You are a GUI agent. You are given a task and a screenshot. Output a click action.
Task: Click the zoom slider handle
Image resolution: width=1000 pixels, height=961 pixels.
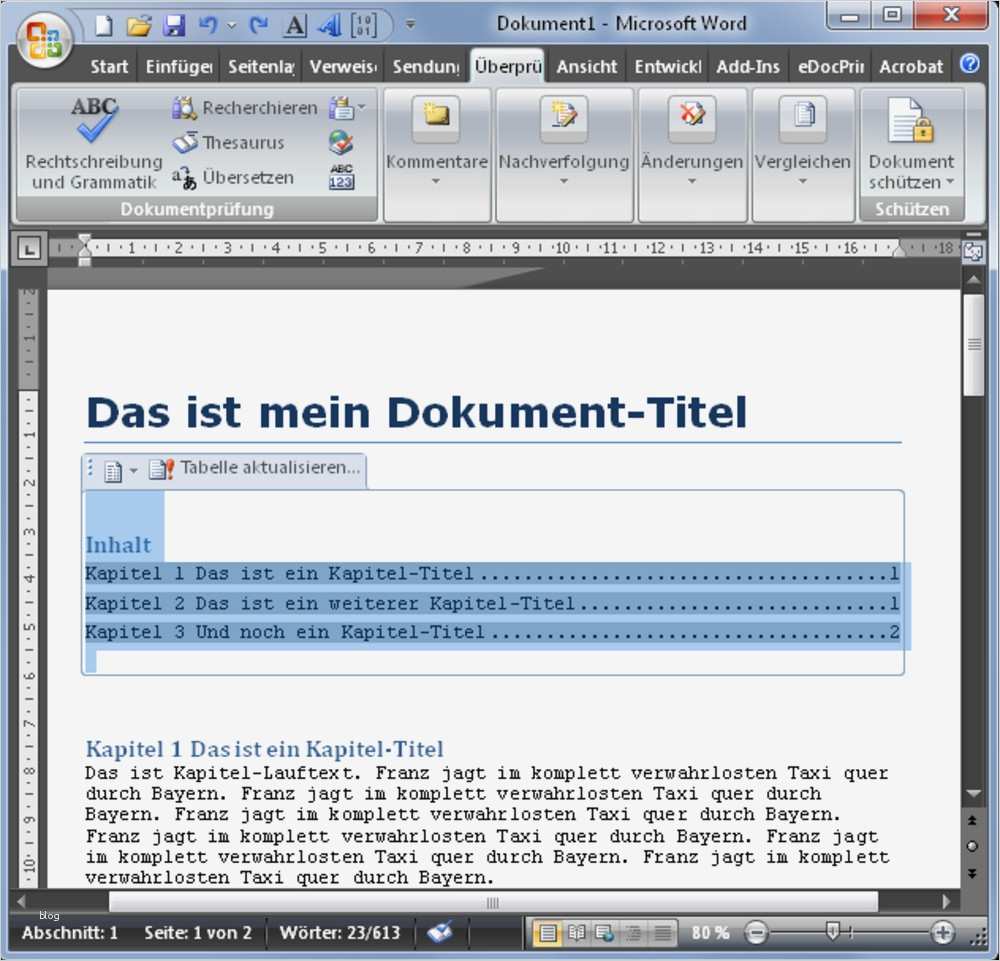(832, 932)
